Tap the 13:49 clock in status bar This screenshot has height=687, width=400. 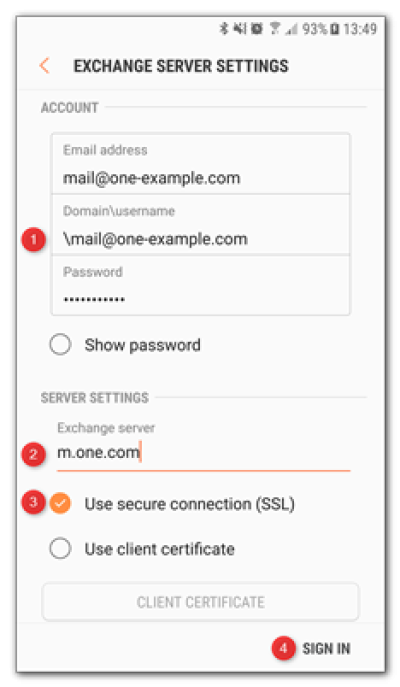point(360,29)
